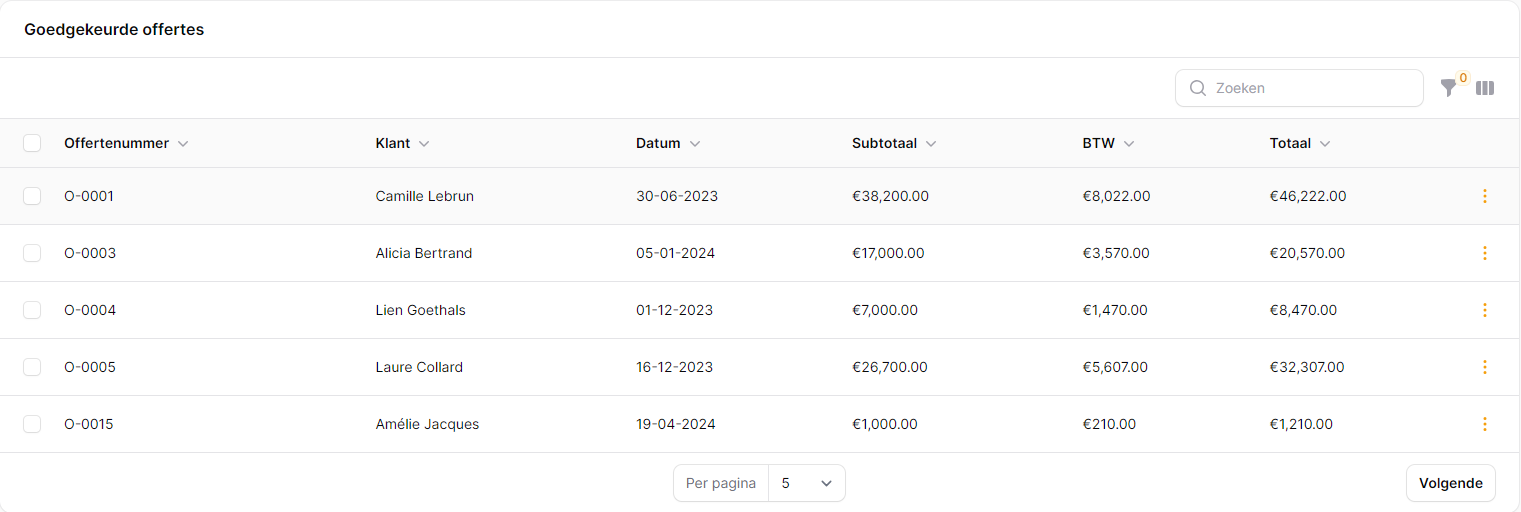Focus the Zoeken search field
Viewport: 1521px width, 512px height.
tap(1310, 88)
